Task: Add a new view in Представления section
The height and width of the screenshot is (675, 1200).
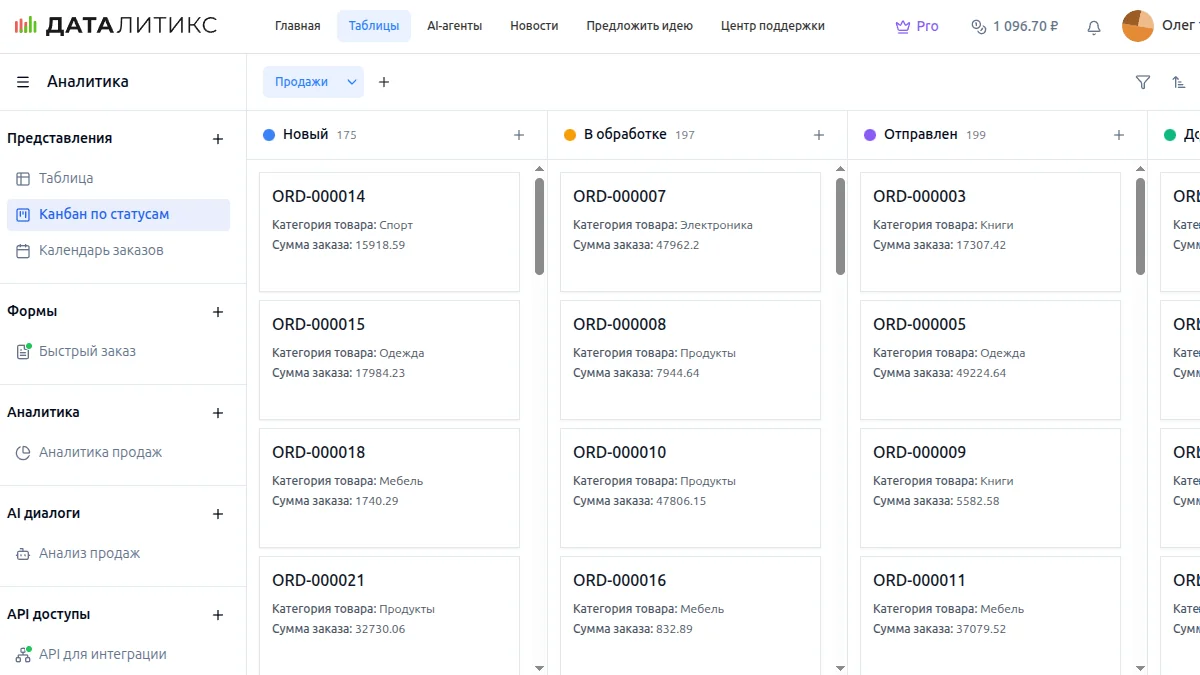Action: click(218, 139)
